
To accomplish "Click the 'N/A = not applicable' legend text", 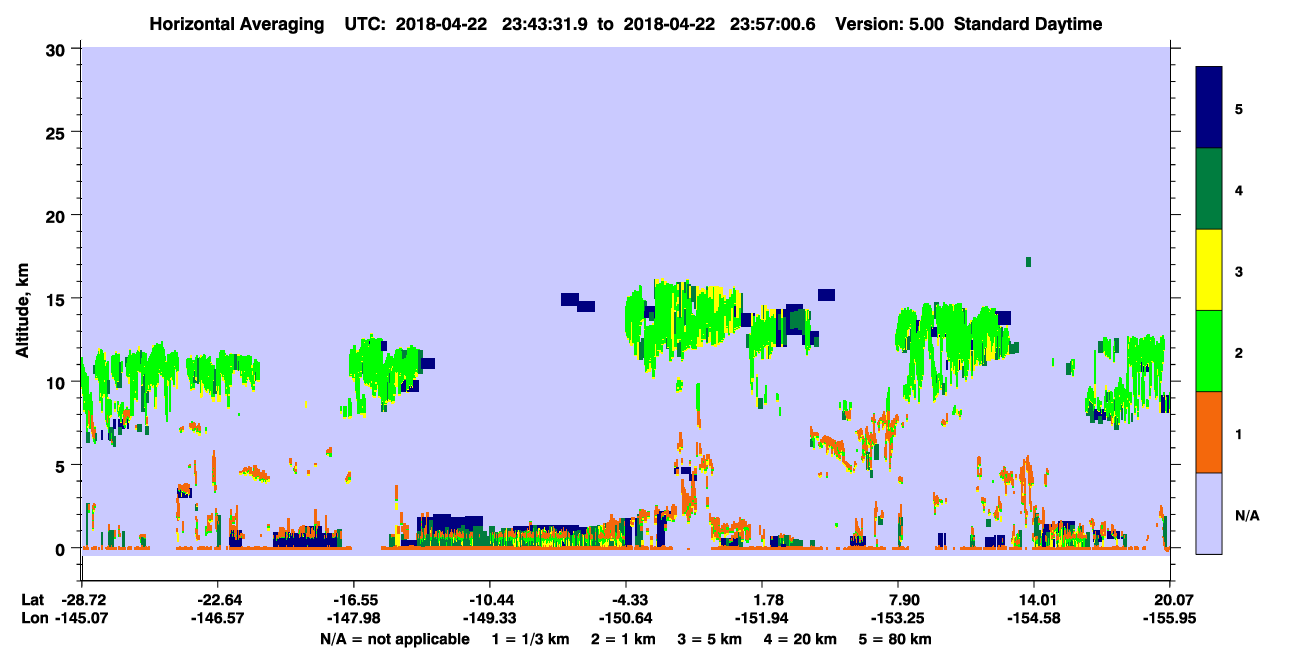I will click(394, 639).
